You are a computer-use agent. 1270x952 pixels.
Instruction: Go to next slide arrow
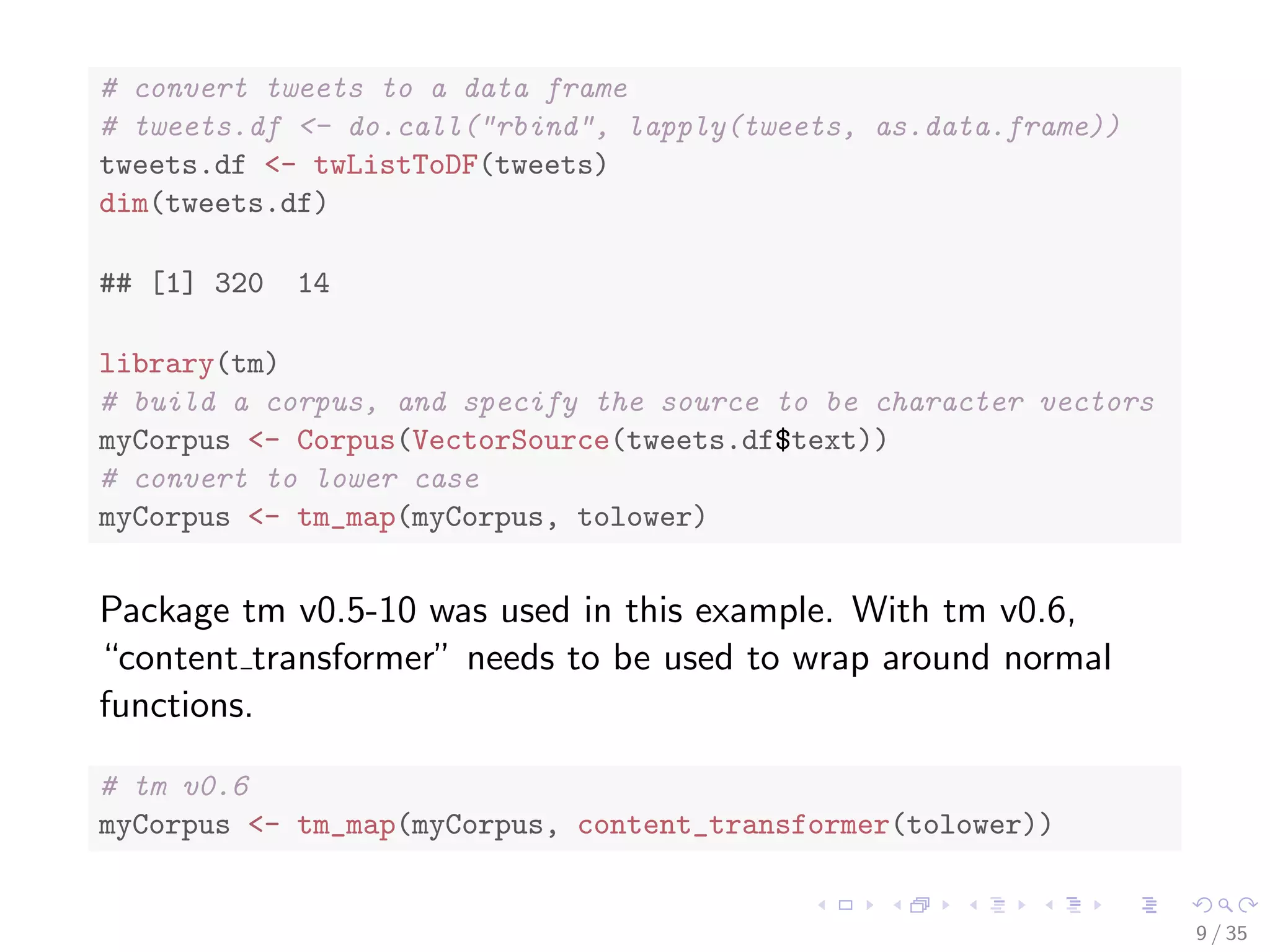(870, 905)
